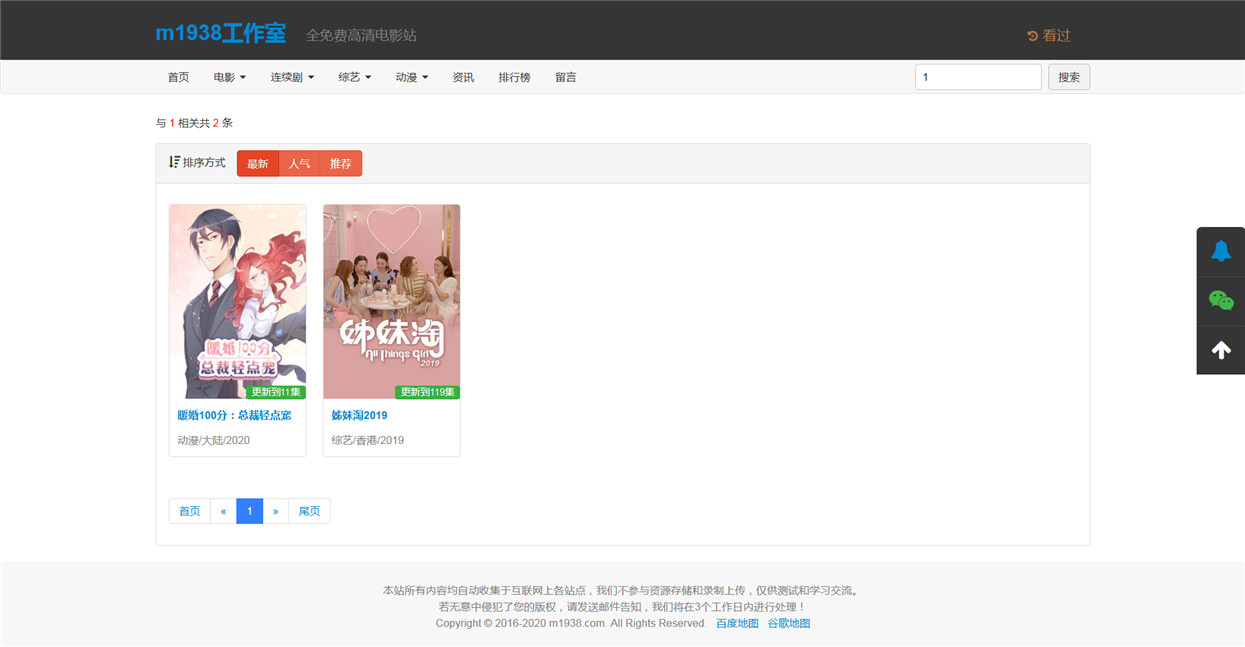Click the 看过 history icon link

(1048, 35)
